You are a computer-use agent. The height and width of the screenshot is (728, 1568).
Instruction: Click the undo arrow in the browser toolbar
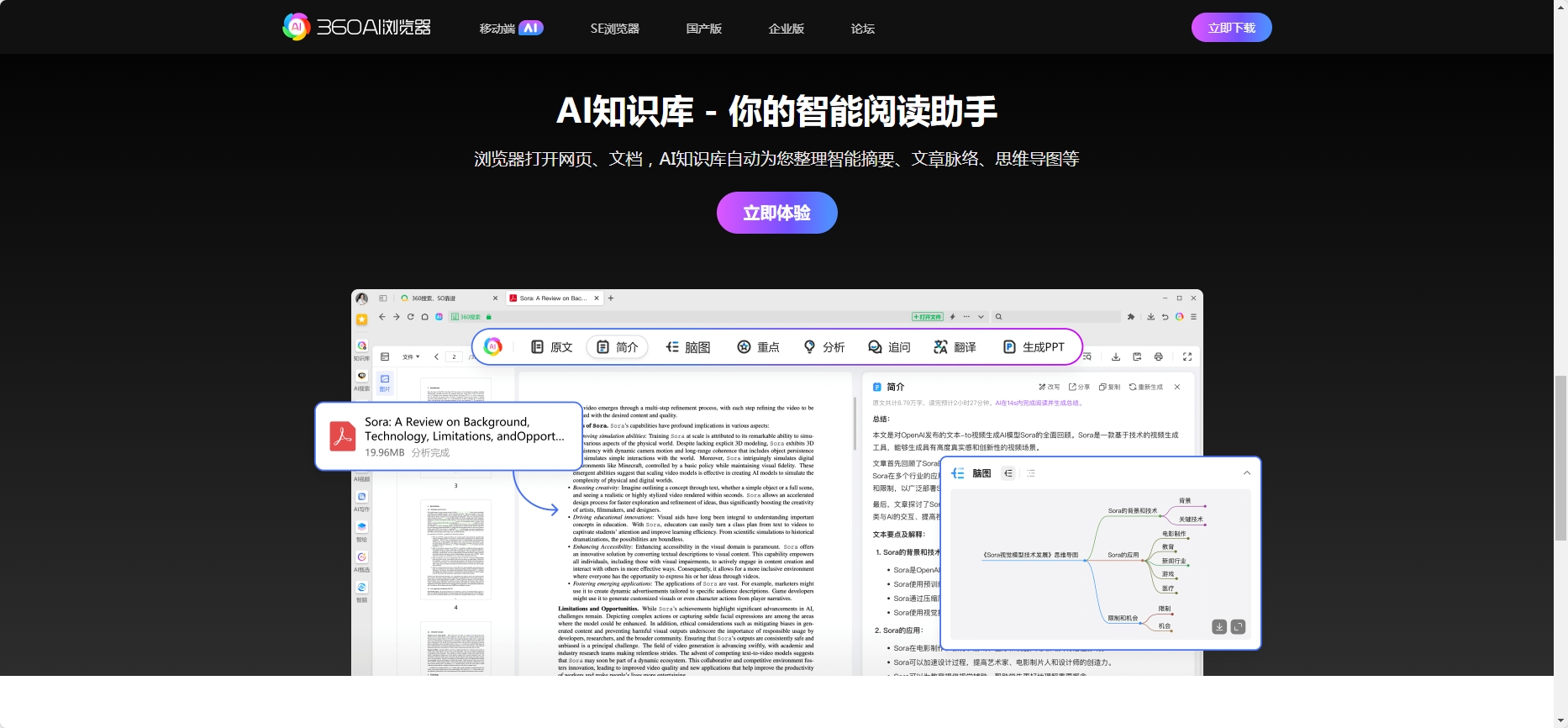[1165, 317]
